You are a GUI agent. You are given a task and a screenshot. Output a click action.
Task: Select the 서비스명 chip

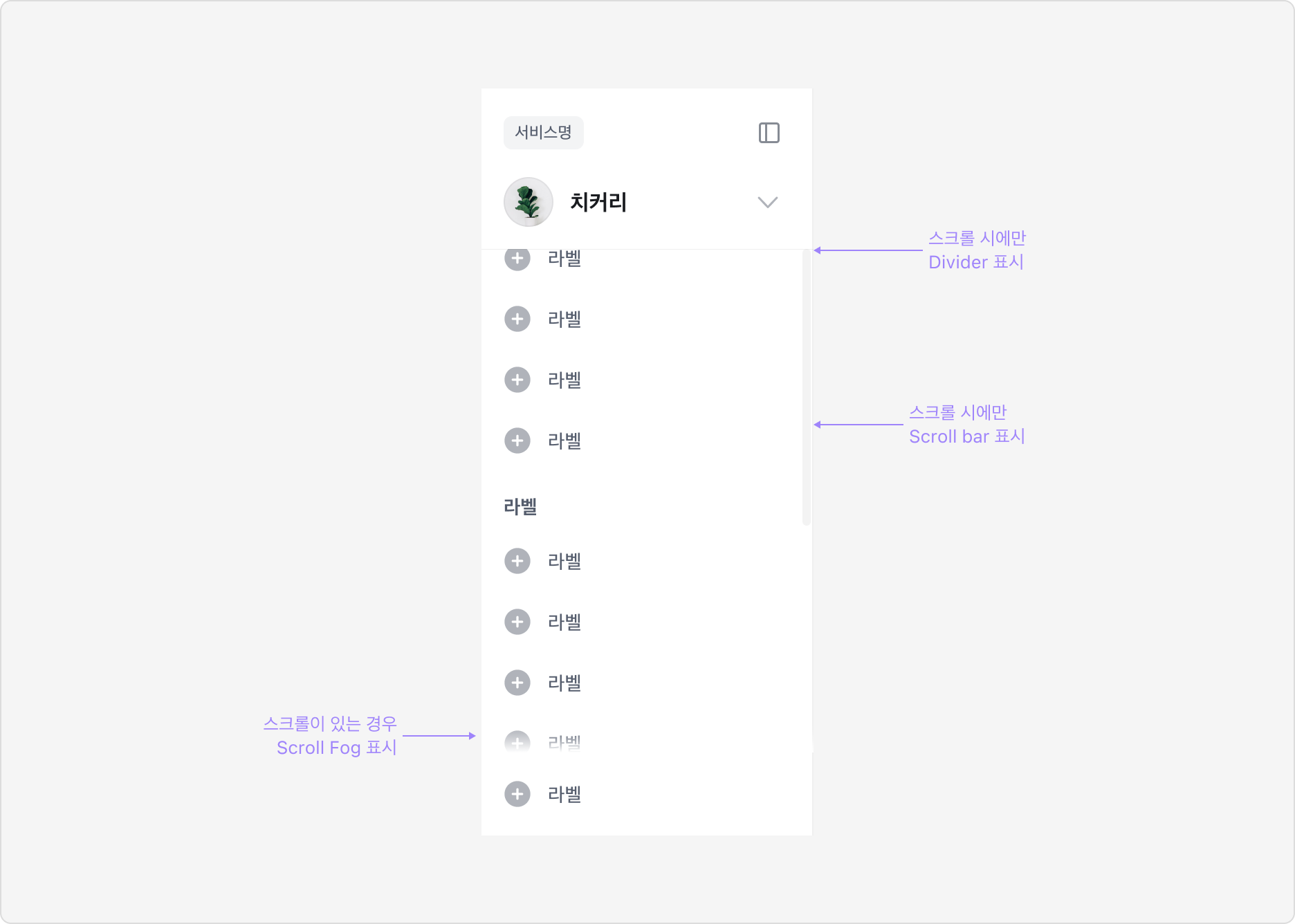click(544, 133)
